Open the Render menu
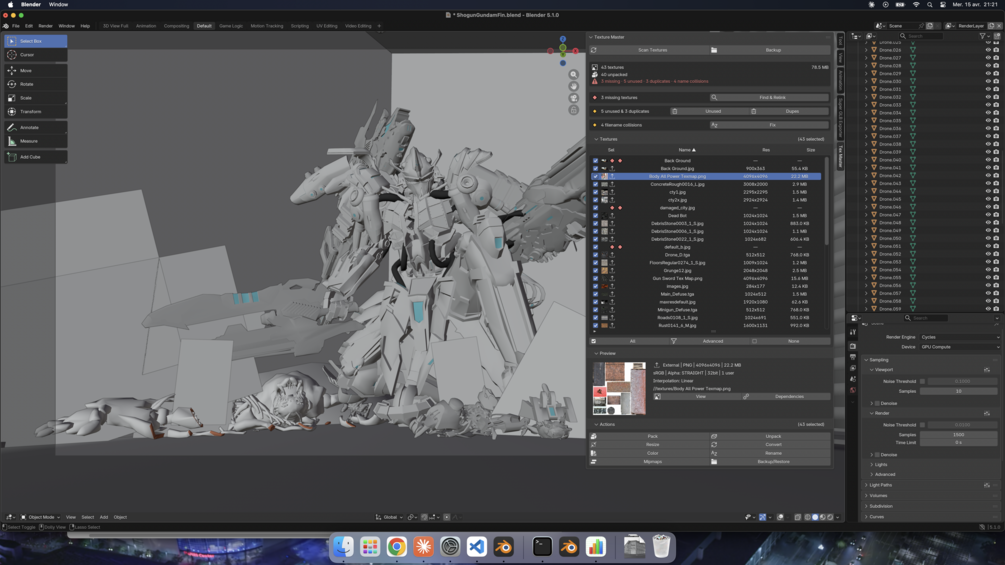The width and height of the screenshot is (1005, 565). (46, 26)
